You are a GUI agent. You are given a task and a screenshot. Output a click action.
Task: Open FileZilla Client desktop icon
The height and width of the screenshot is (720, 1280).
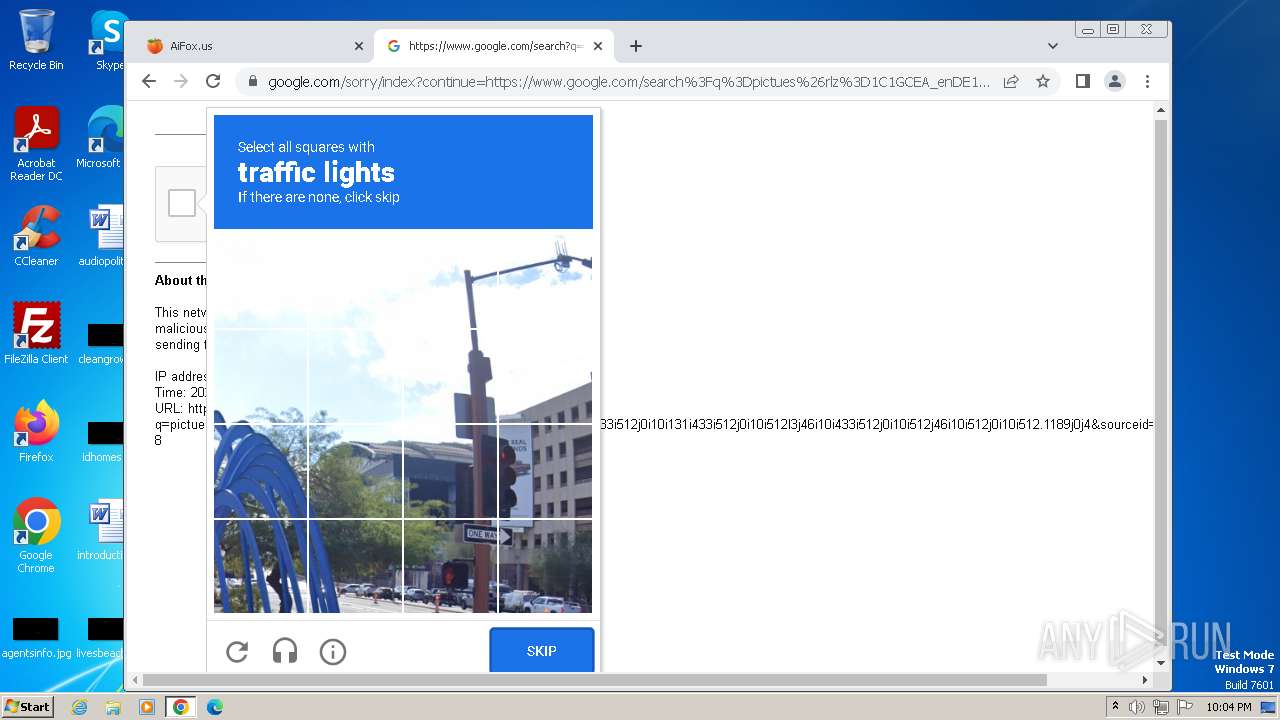(36, 334)
